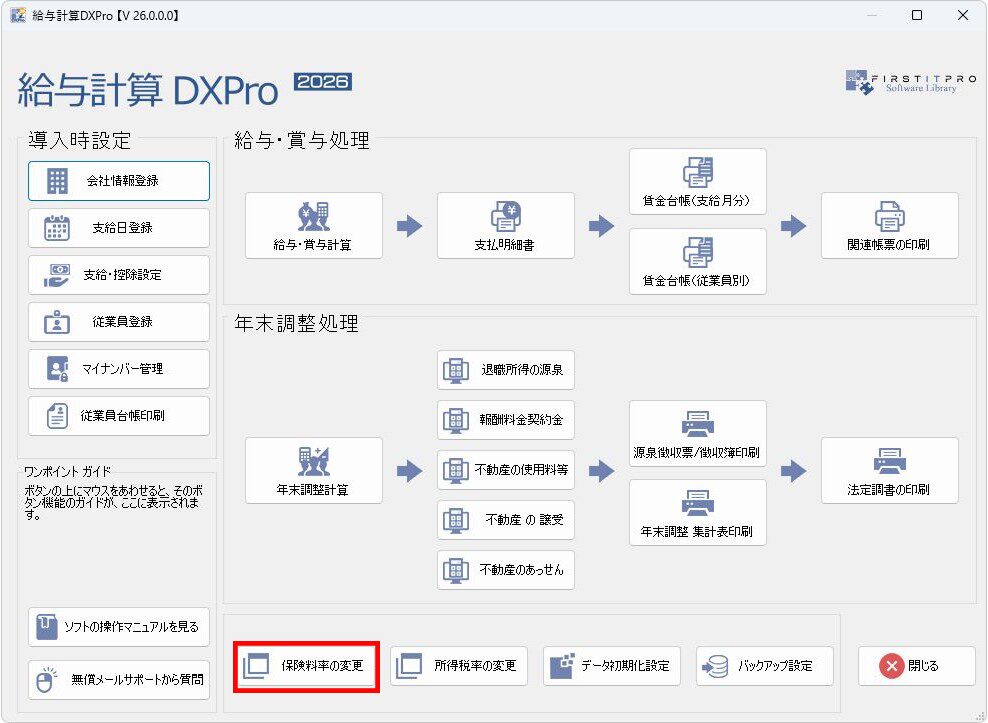Open 支給・控除設定 settings
988x723 pixels.
119,275
